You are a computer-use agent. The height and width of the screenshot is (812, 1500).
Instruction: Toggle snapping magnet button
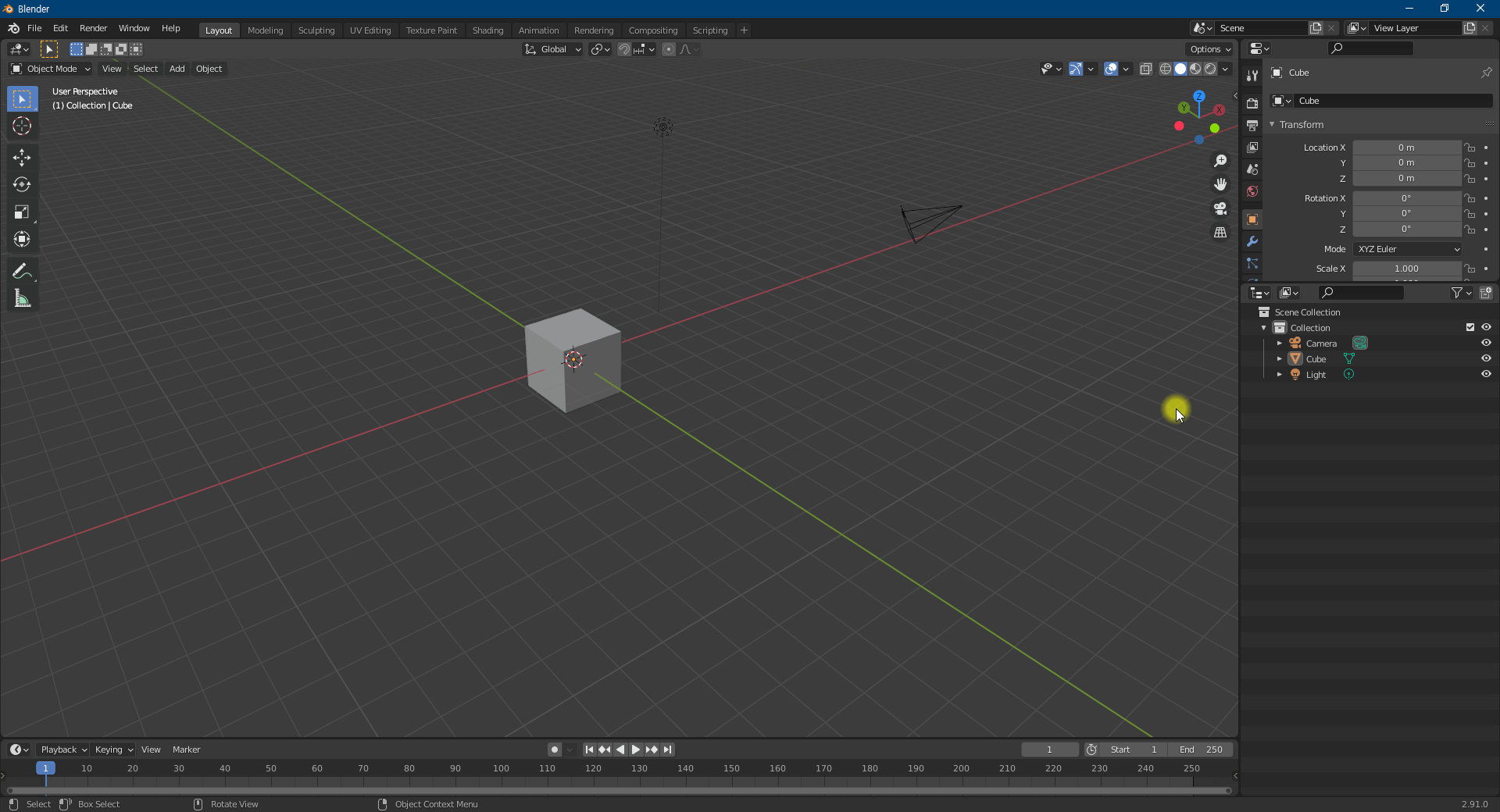tap(623, 49)
